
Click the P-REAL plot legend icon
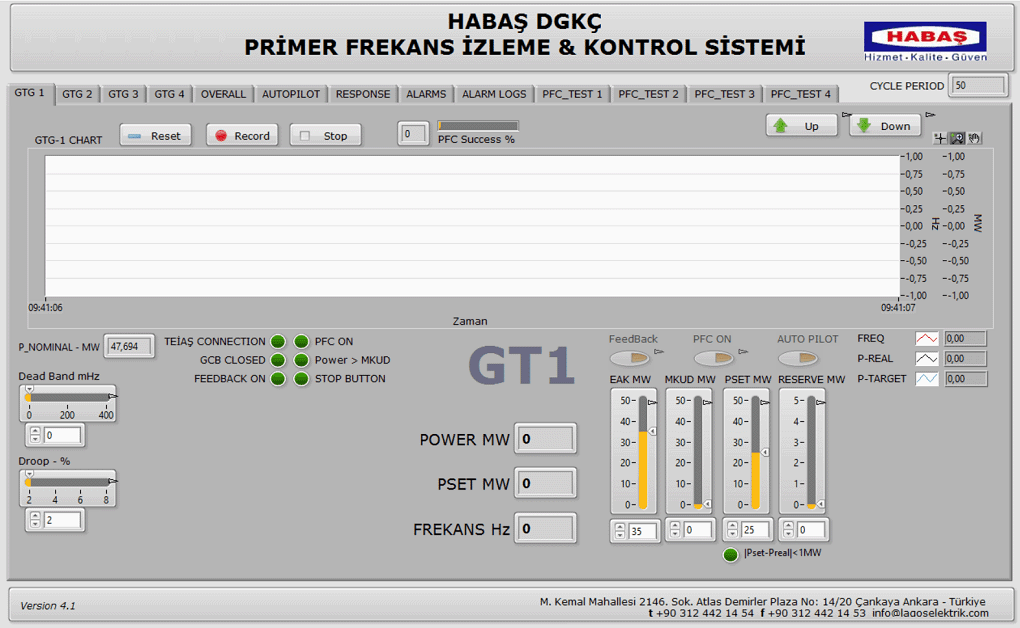tap(926, 359)
